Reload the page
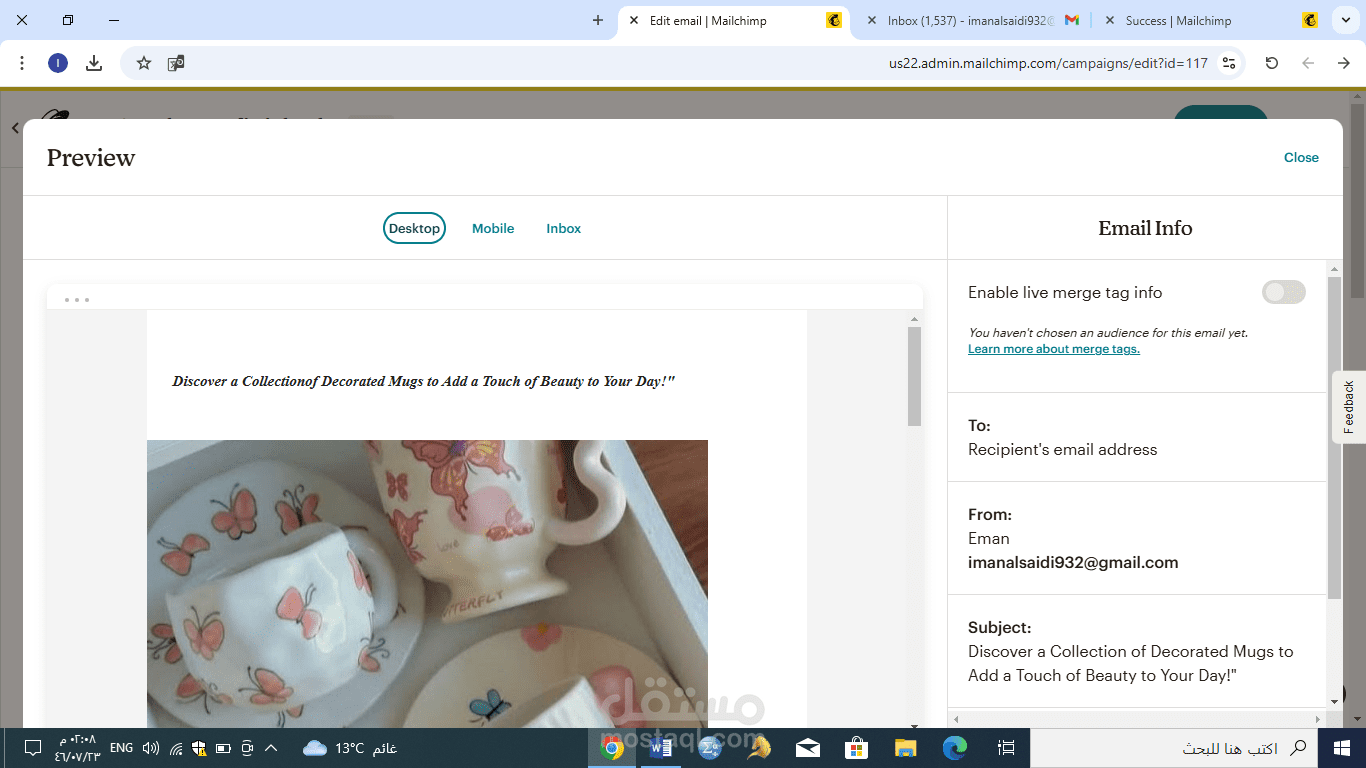Image resolution: width=1366 pixels, height=768 pixels. pyautogui.click(x=1272, y=63)
